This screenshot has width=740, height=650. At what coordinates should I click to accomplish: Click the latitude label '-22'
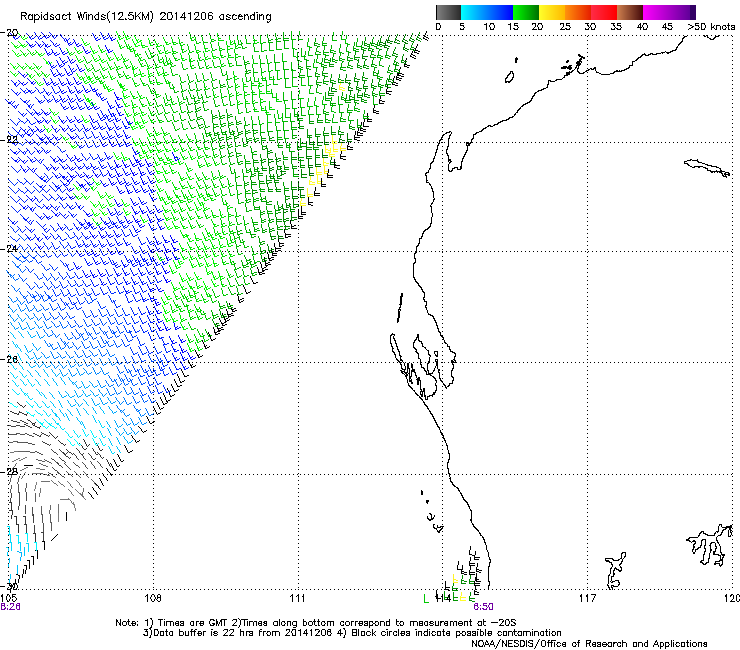pos(9,140)
